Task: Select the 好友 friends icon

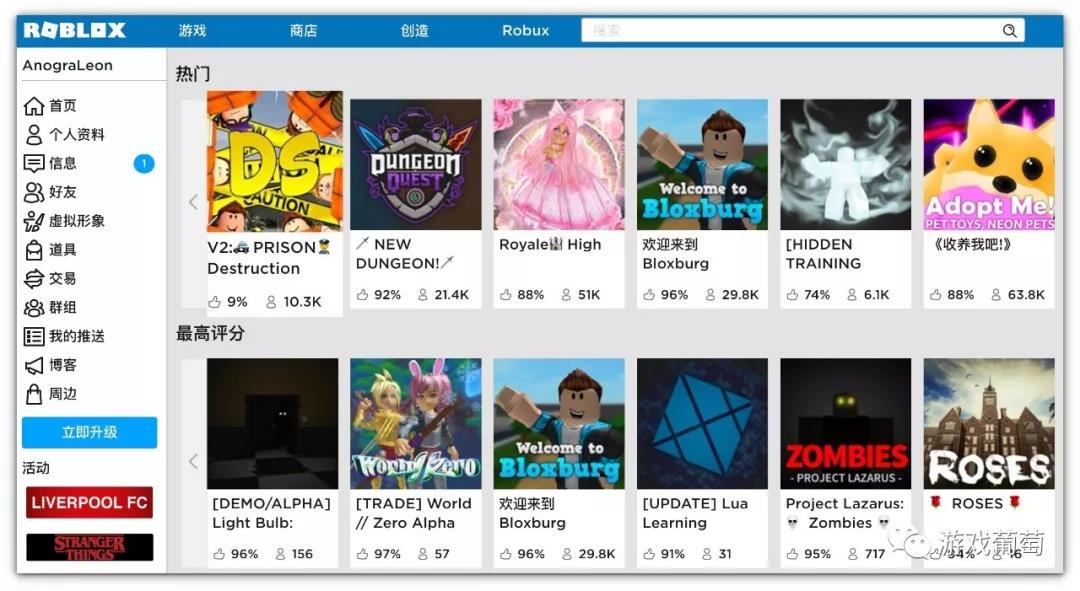Action: (34, 192)
